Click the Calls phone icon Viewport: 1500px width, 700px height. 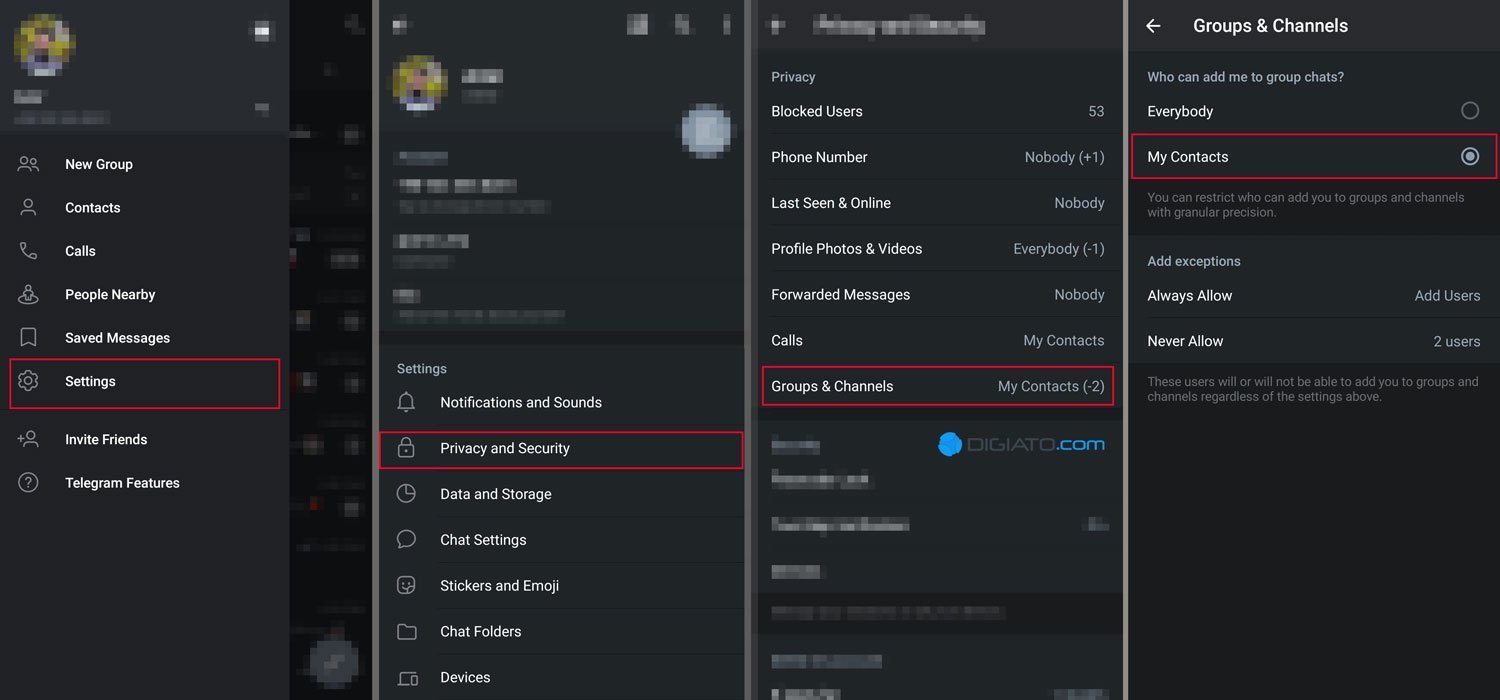(x=28, y=251)
